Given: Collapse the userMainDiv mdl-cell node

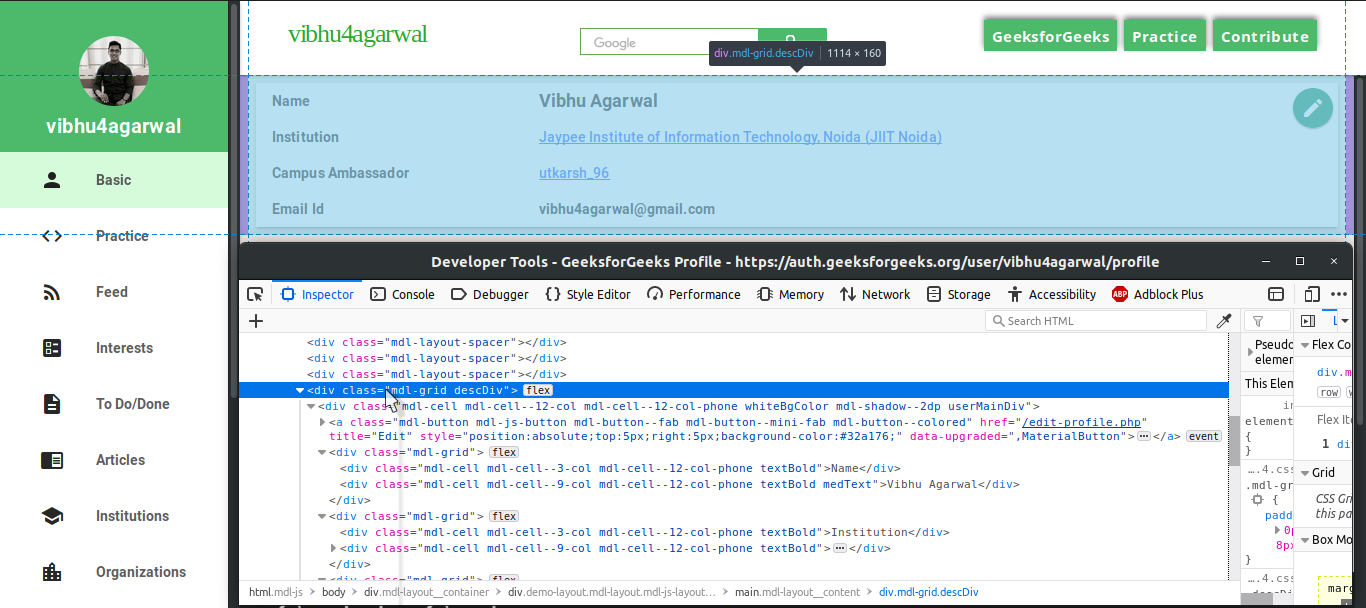Looking at the screenshot, I should tap(311, 406).
